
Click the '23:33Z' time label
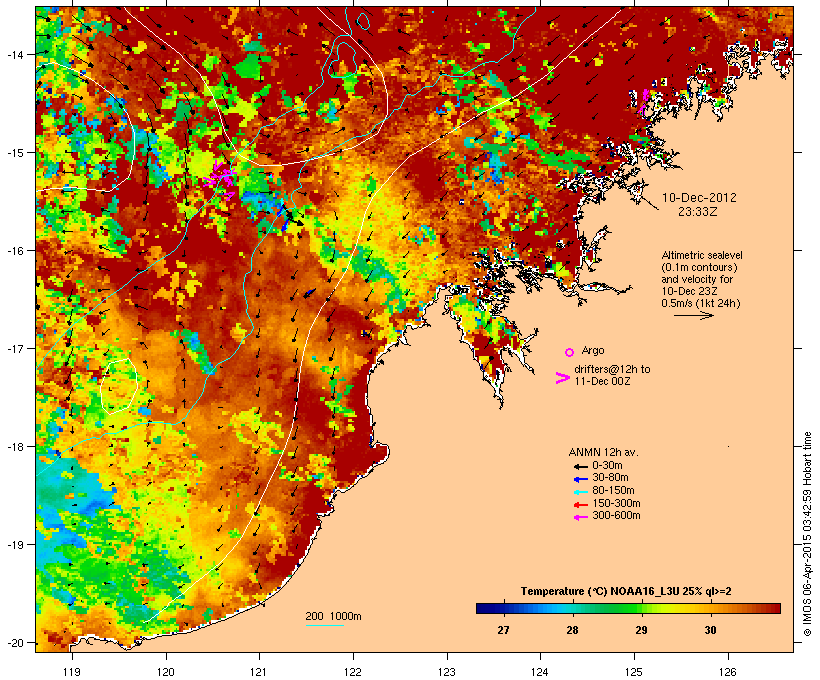click(698, 211)
